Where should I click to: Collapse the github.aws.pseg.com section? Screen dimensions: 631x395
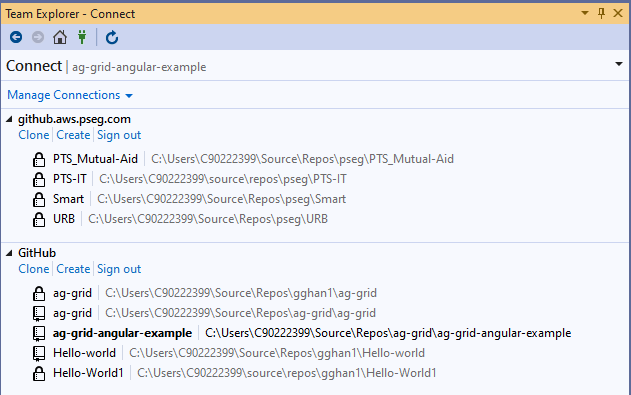9,119
